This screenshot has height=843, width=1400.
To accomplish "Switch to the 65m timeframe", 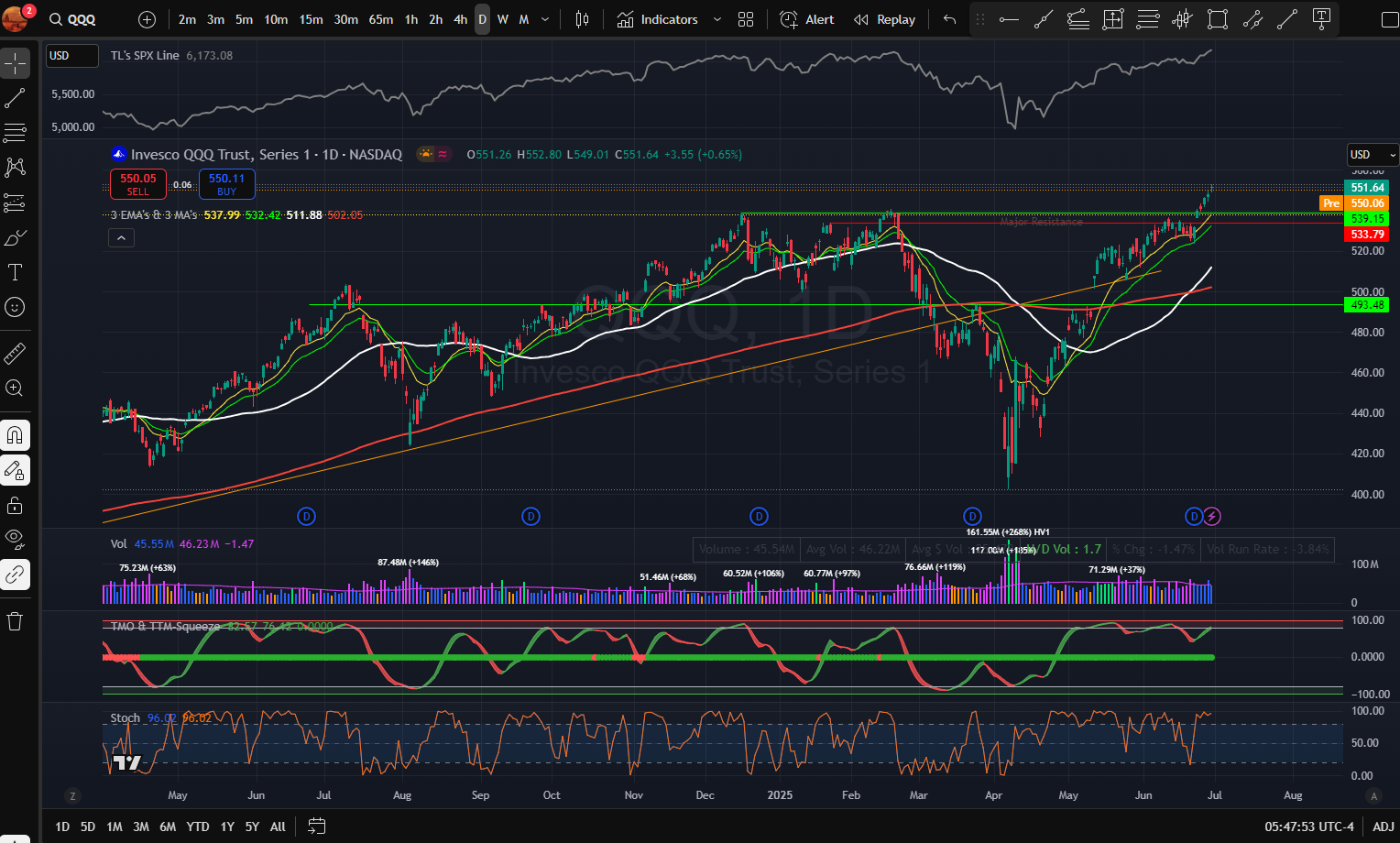I will tap(381, 19).
